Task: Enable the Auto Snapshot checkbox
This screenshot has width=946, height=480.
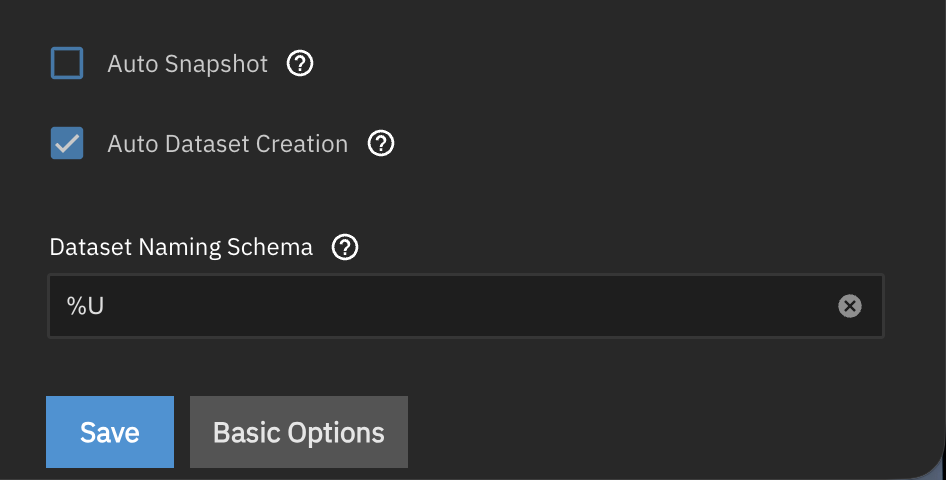Action: [x=67, y=64]
